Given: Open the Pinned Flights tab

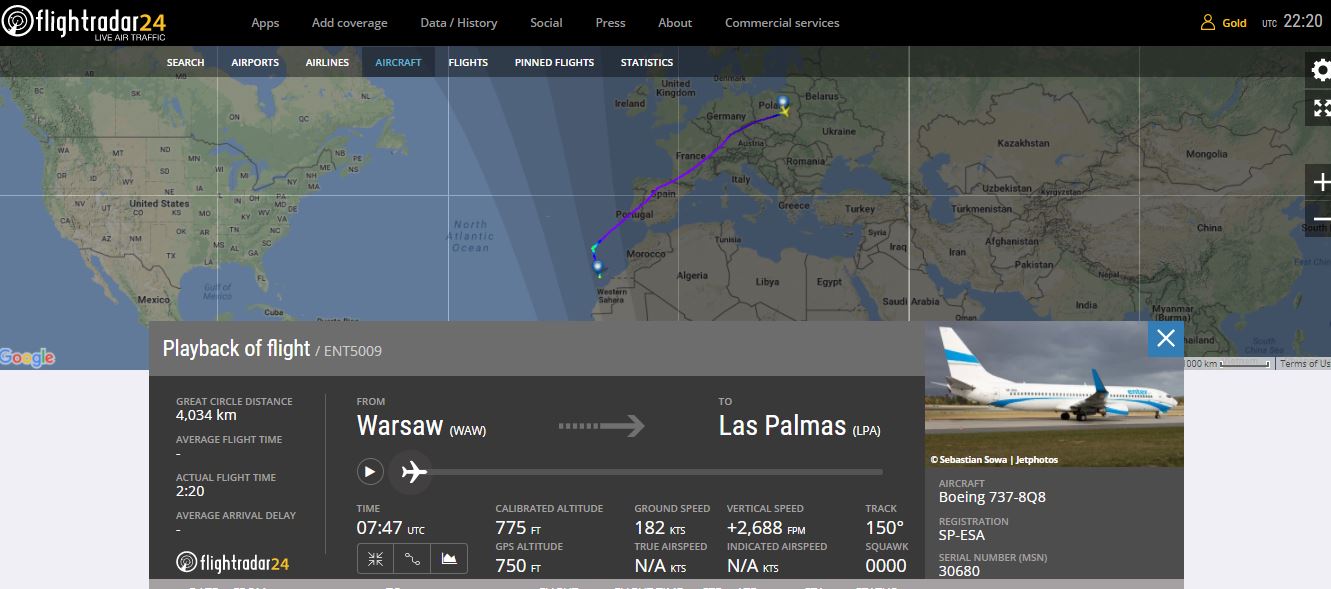Looking at the screenshot, I should (554, 62).
